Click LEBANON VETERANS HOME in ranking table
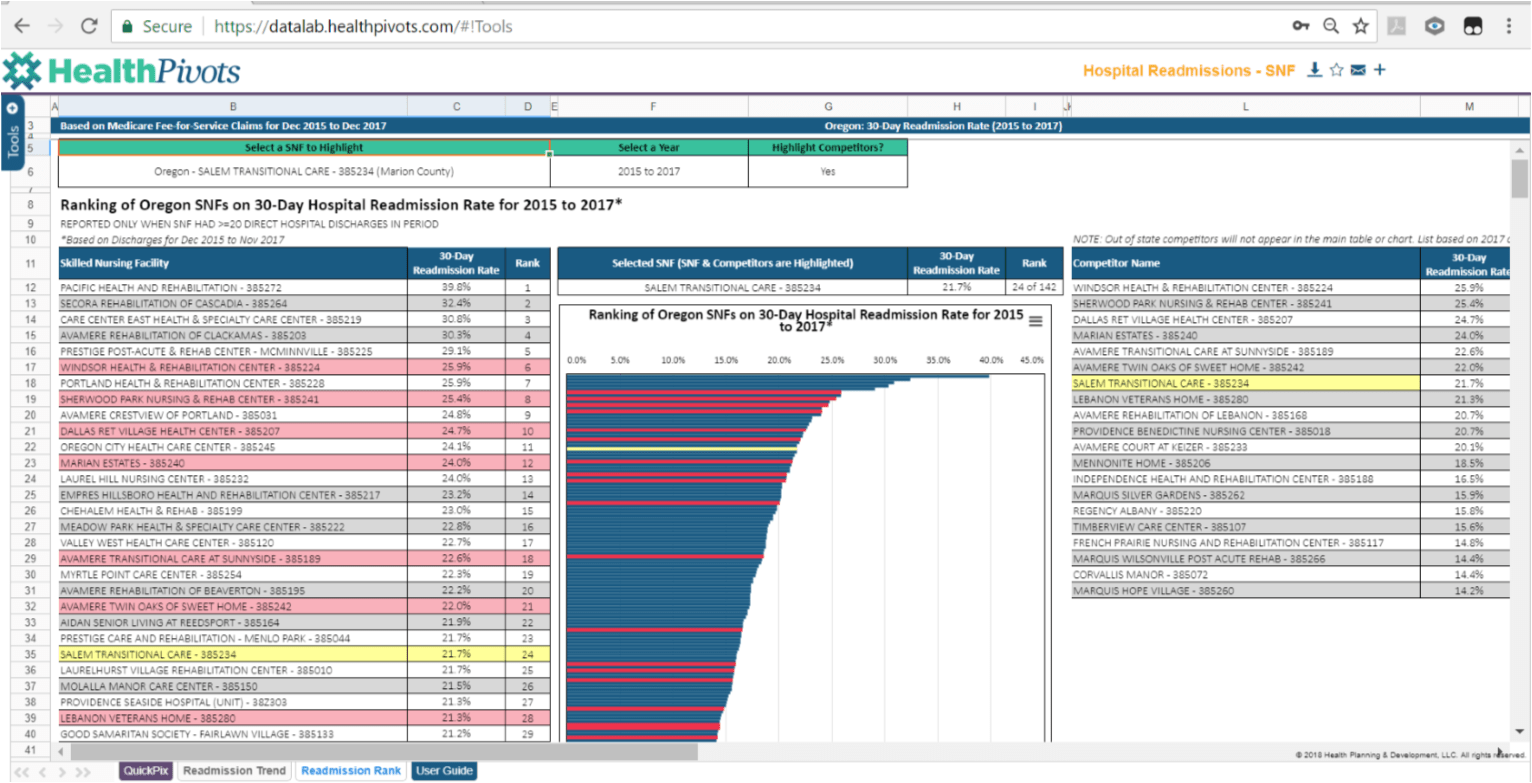 (233, 718)
